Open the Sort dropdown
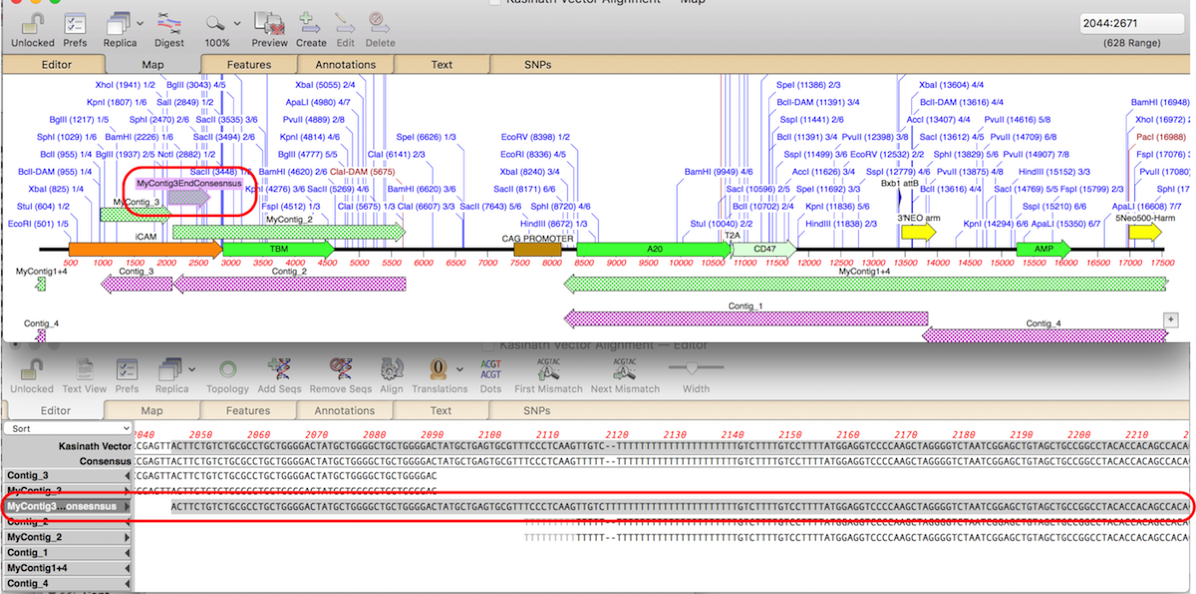Screen dimensions: 1196x594 coord(67,428)
